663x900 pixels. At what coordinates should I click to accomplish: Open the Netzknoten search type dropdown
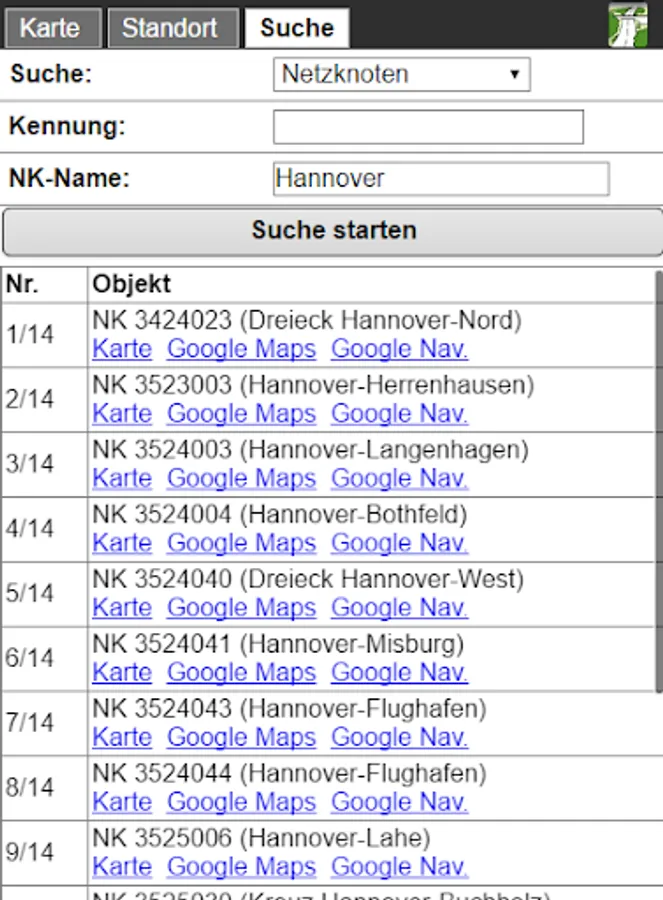click(x=401, y=74)
